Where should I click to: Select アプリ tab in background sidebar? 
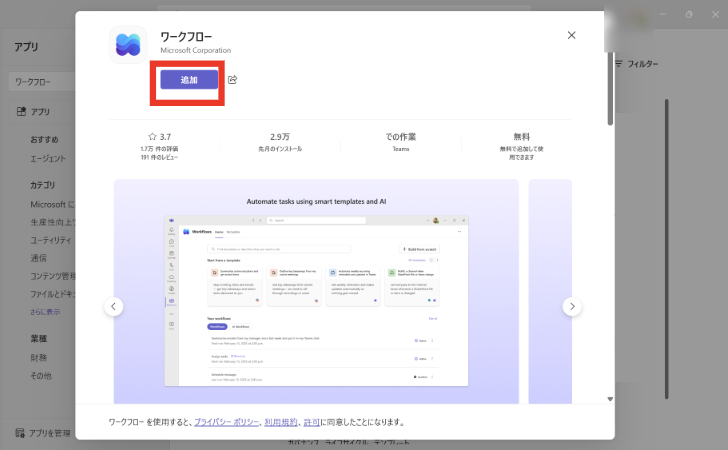pyautogui.click(x=42, y=111)
